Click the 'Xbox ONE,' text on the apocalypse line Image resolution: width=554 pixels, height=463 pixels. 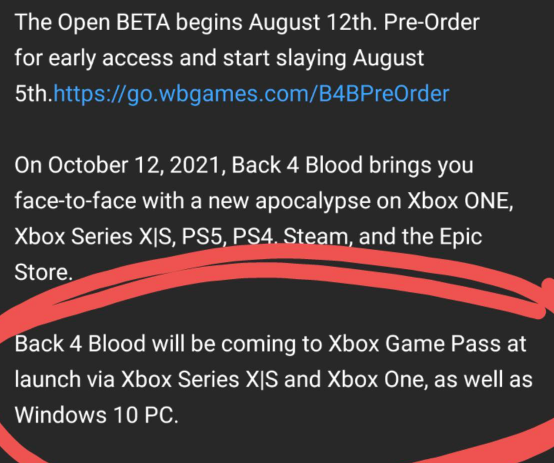click(x=460, y=201)
